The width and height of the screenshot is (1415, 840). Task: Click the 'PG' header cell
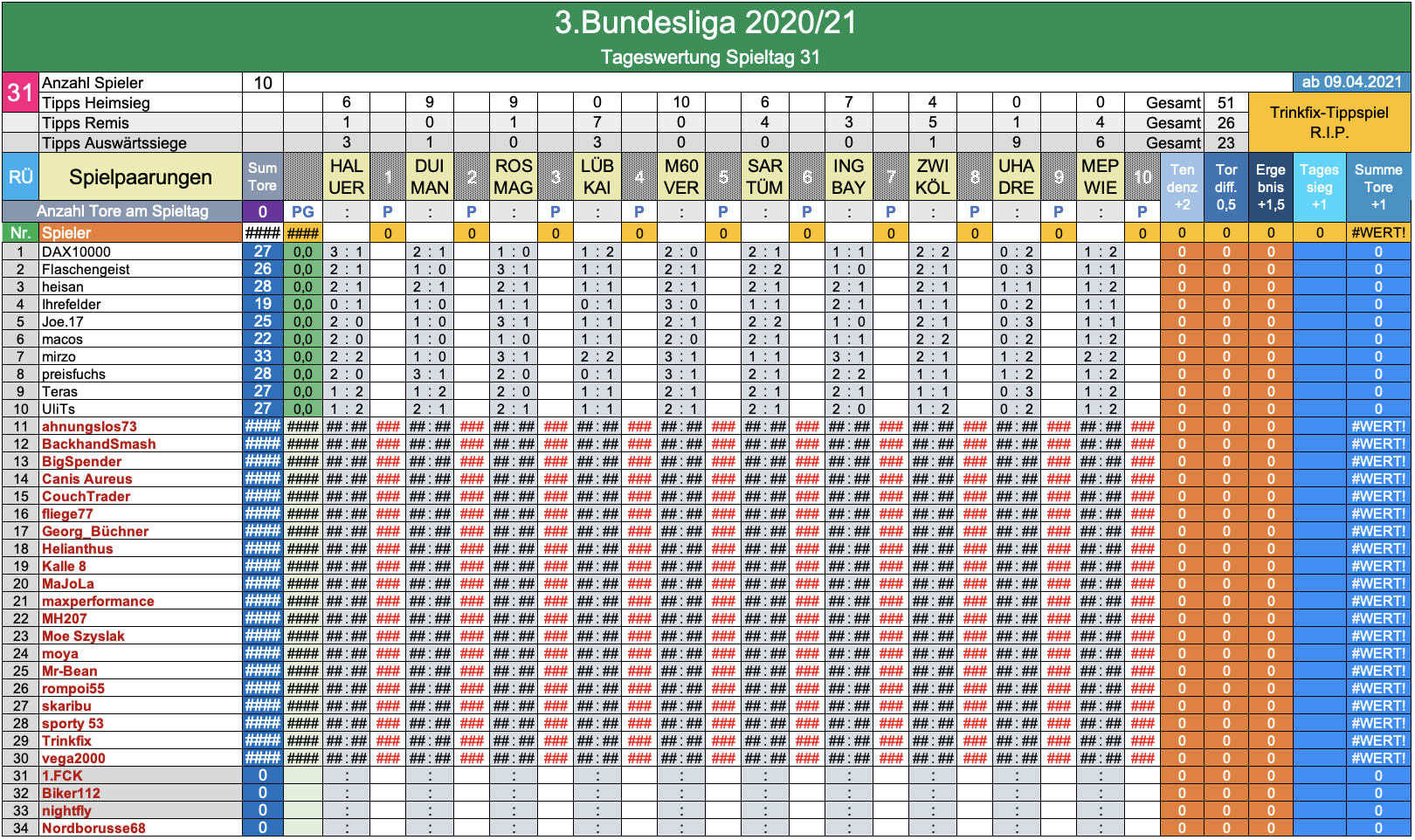point(303,211)
